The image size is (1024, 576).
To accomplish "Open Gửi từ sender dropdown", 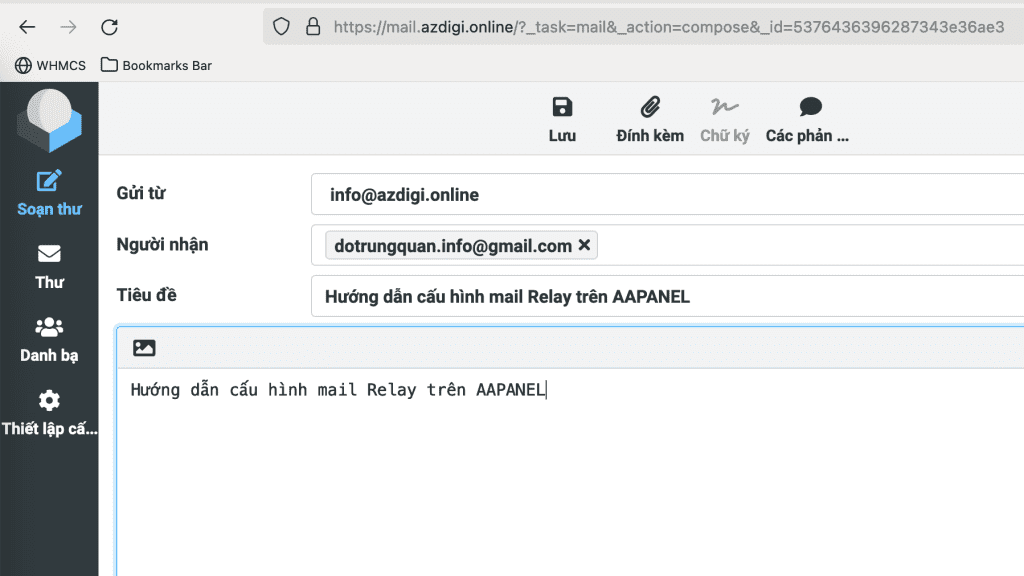I will pos(667,194).
